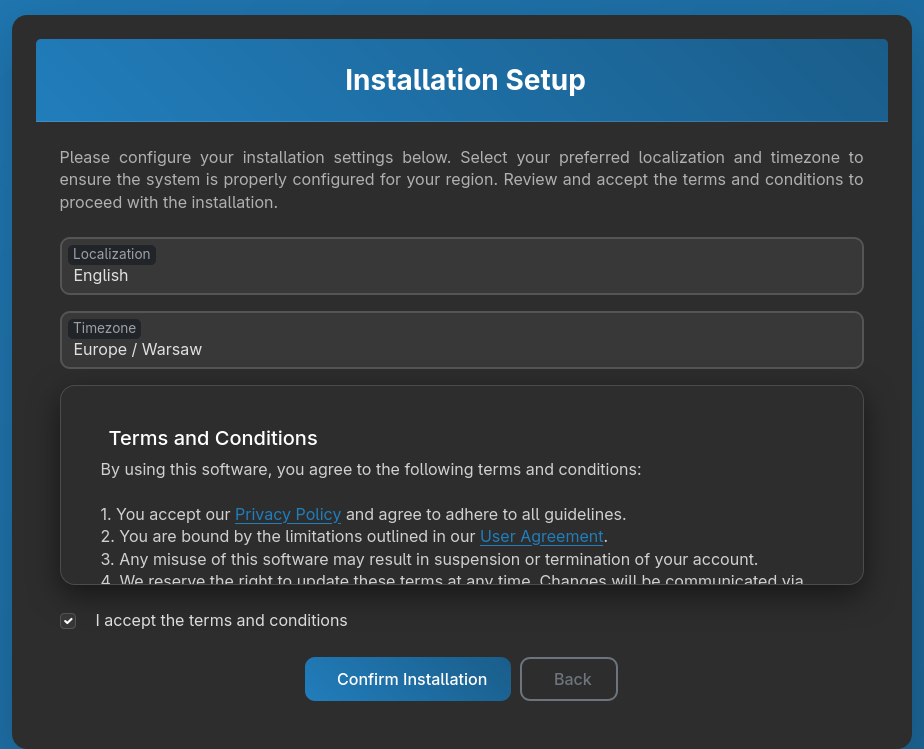This screenshot has width=924, height=749.
Task: Click the 'Europe / Warsaw' timezone value
Action: pyautogui.click(x=138, y=350)
